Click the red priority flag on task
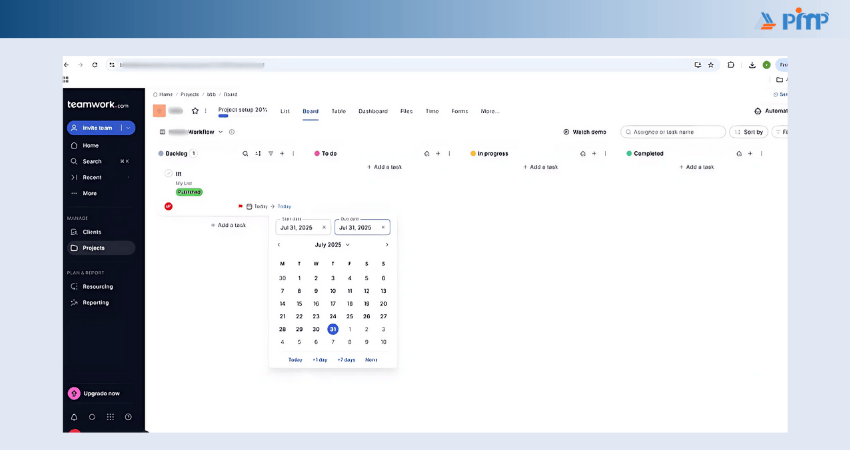 click(x=240, y=207)
